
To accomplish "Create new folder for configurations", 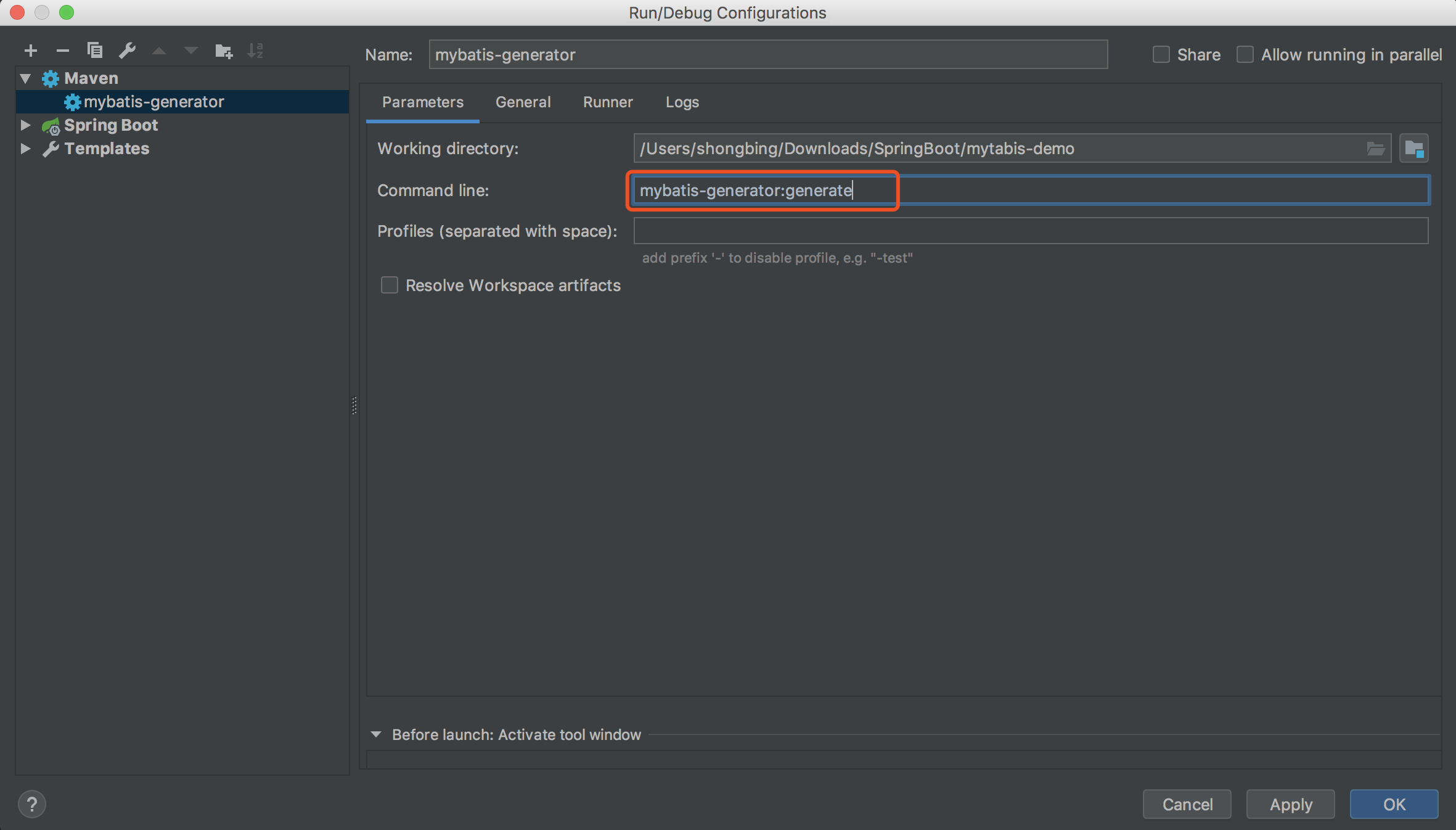I will [x=223, y=51].
